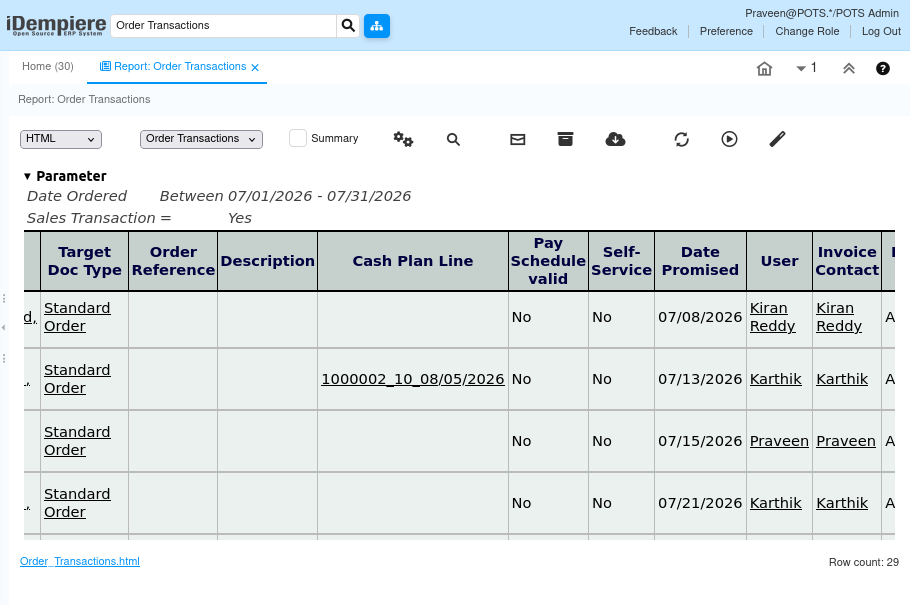The width and height of the screenshot is (910, 605).
Task: Toggle the Summary checkbox
Action: coord(298,138)
